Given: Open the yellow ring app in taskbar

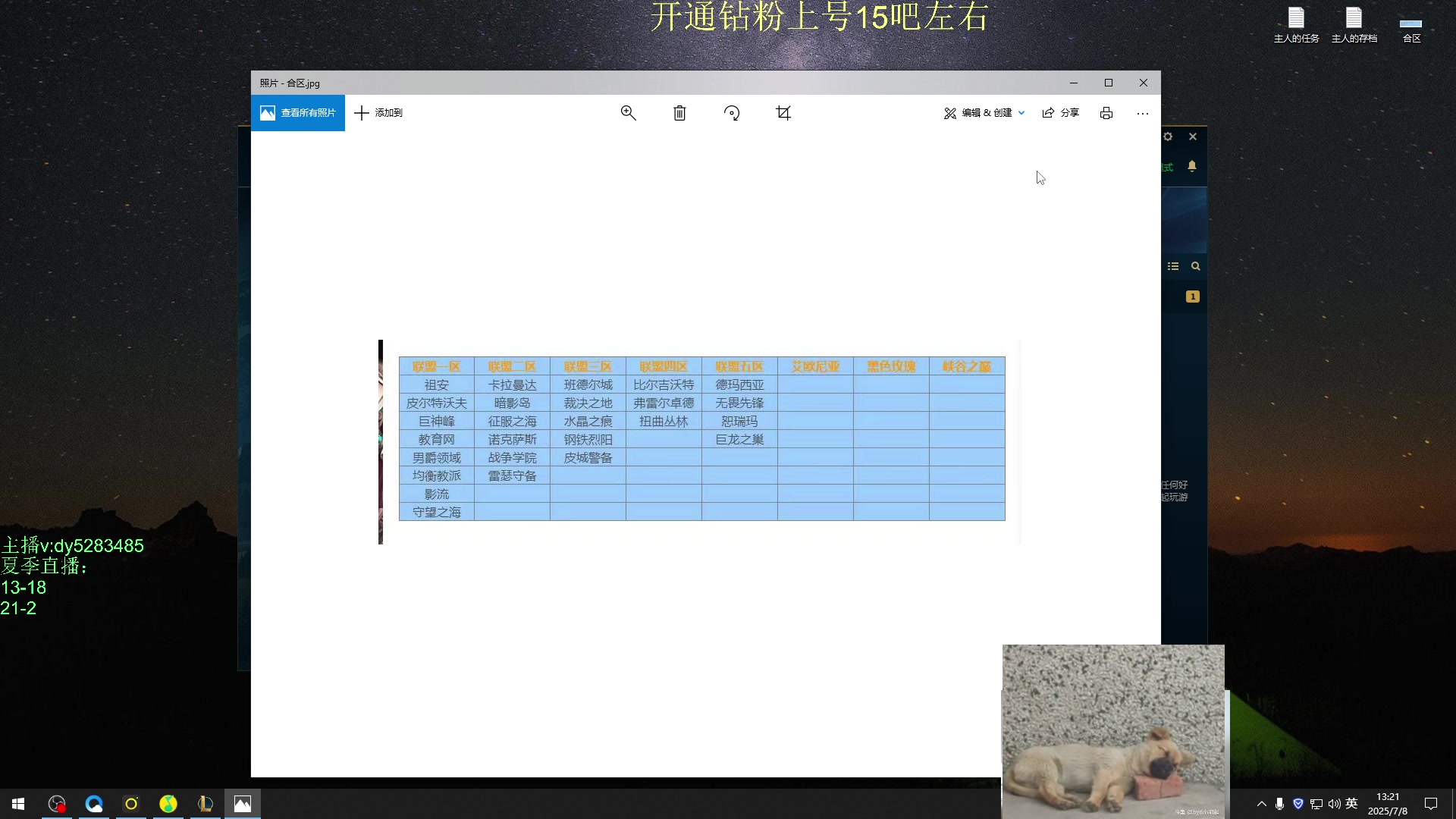Looking at the screenshot, I should click(131, 804).
